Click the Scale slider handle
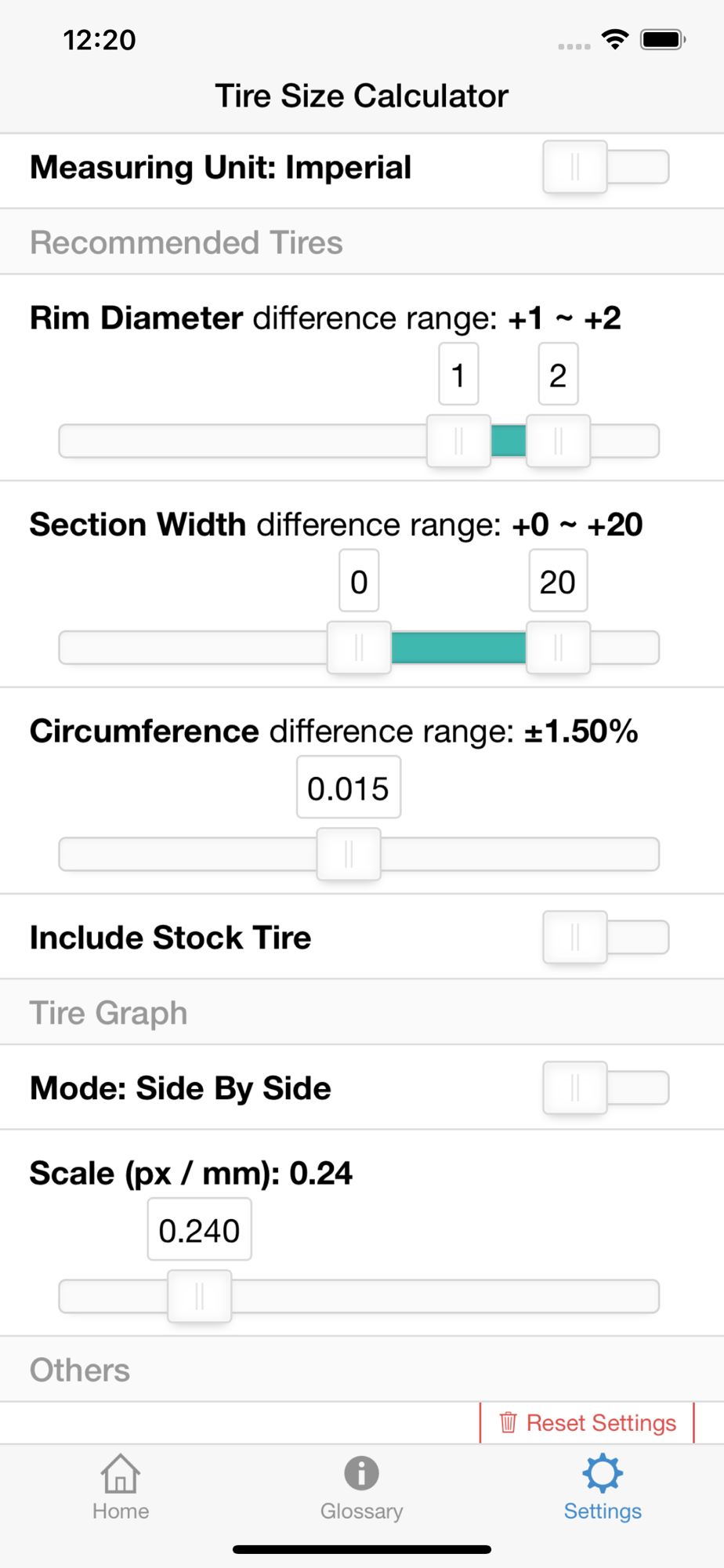724x1568 pixels. click(x=200, y=1296)
